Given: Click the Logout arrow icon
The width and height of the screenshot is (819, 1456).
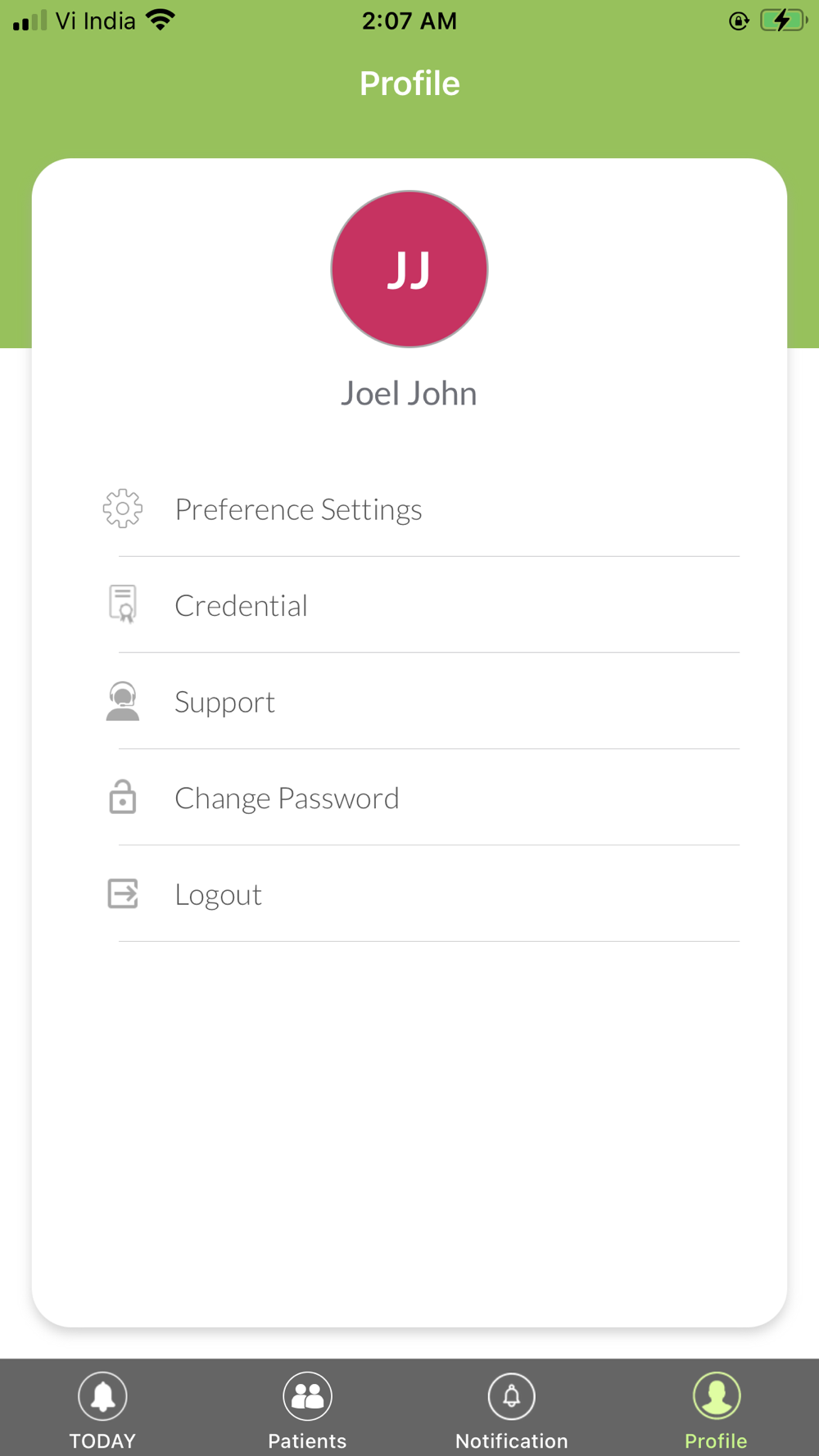Looking at the screenshot, I should [x=123, y=893].
